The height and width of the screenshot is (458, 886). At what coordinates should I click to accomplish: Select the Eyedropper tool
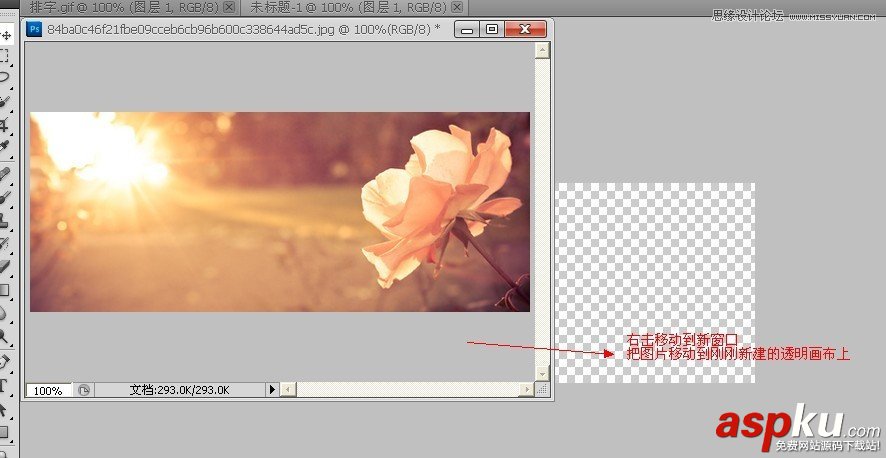pyautogui.click(x=5, y=148)
